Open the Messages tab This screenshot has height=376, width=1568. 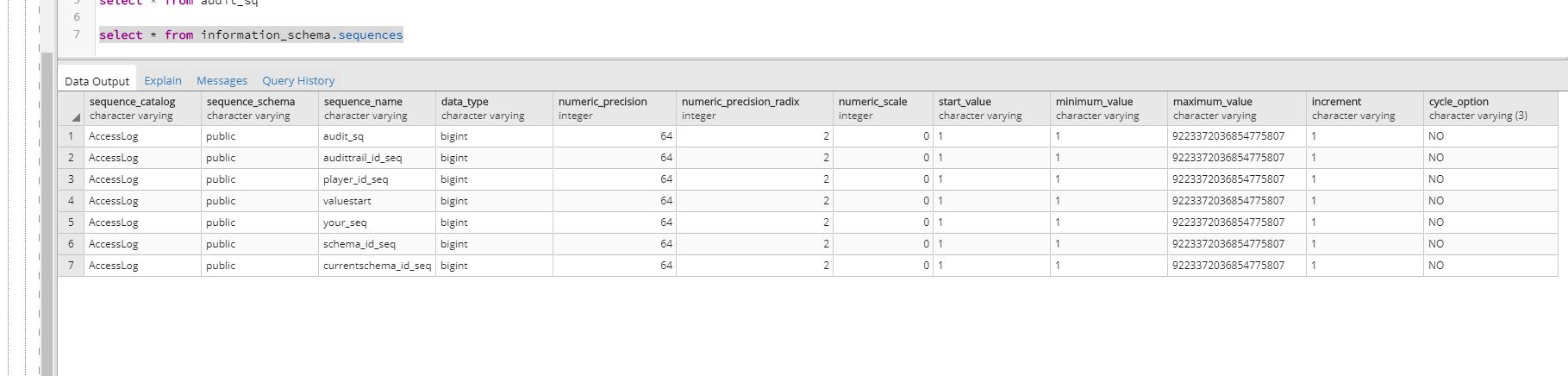[x=222, y=80]
